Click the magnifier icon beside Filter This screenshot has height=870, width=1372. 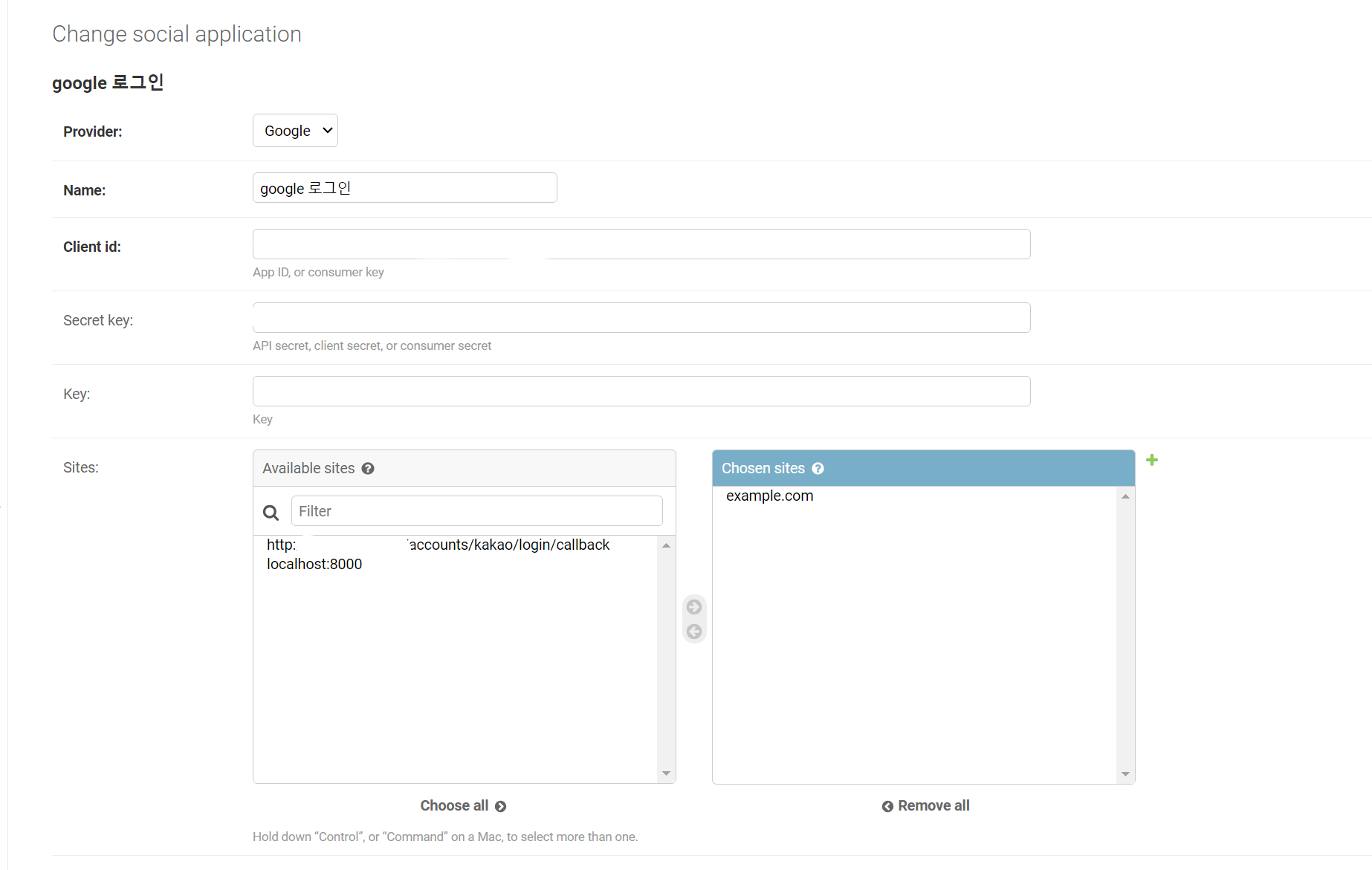tap(271, 513)
